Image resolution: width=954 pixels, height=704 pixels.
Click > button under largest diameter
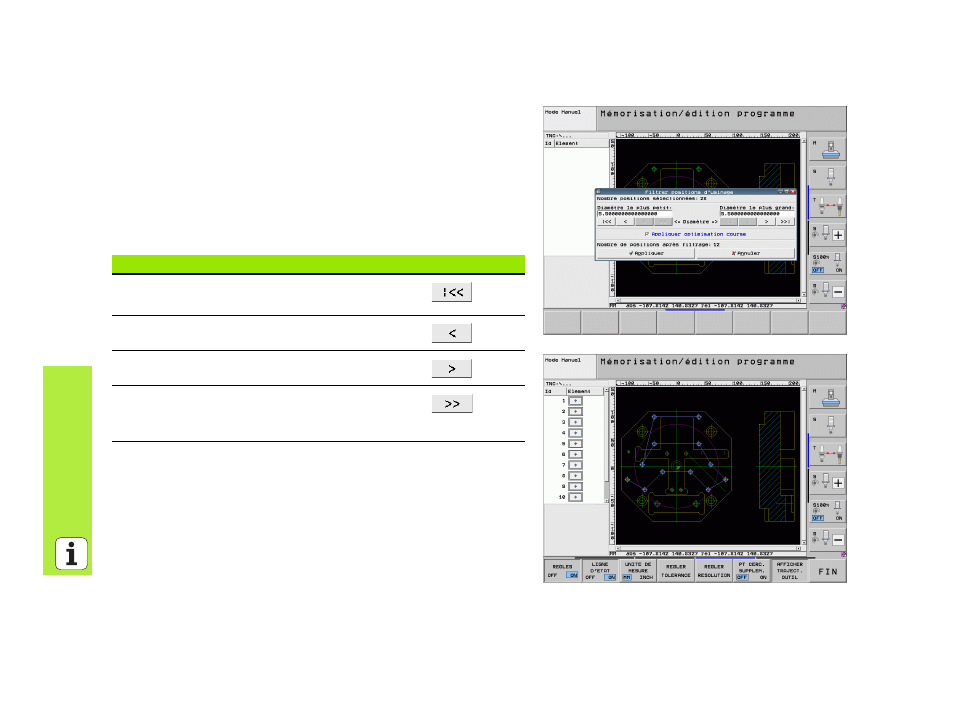coord(767,221)
